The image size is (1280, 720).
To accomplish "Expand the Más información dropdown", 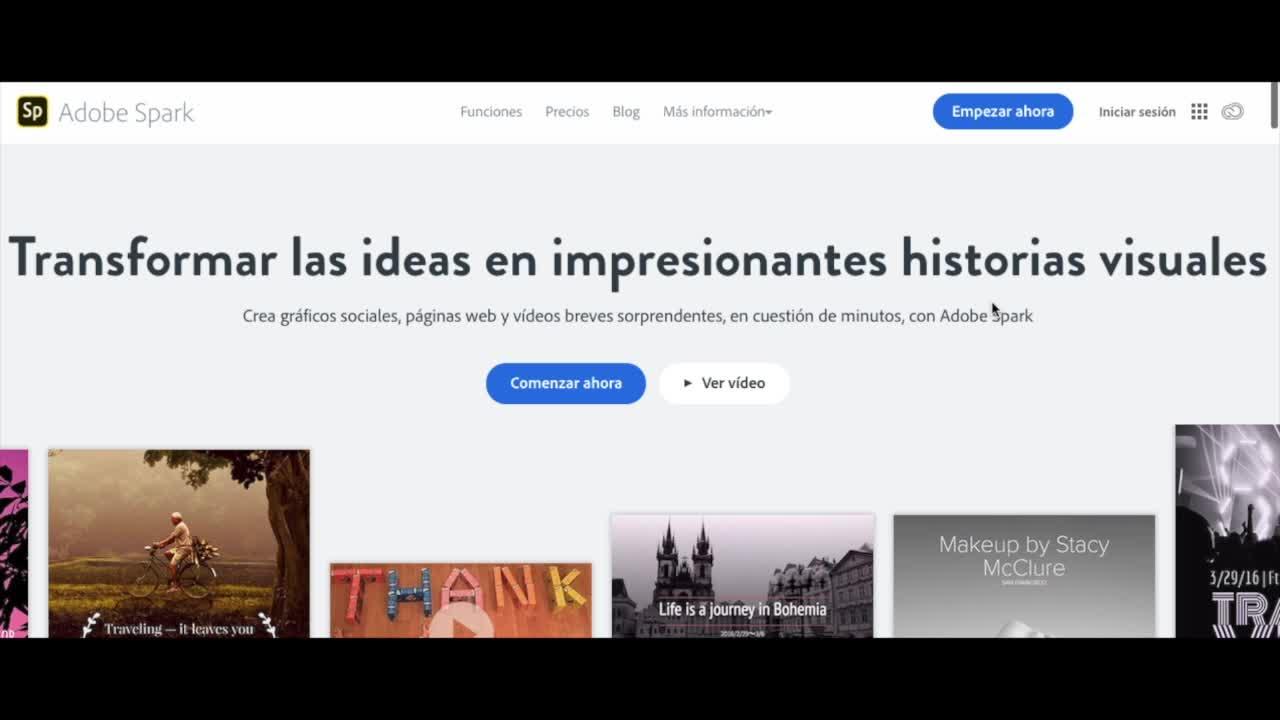I will pyautogui.click(x=717, y=112).
